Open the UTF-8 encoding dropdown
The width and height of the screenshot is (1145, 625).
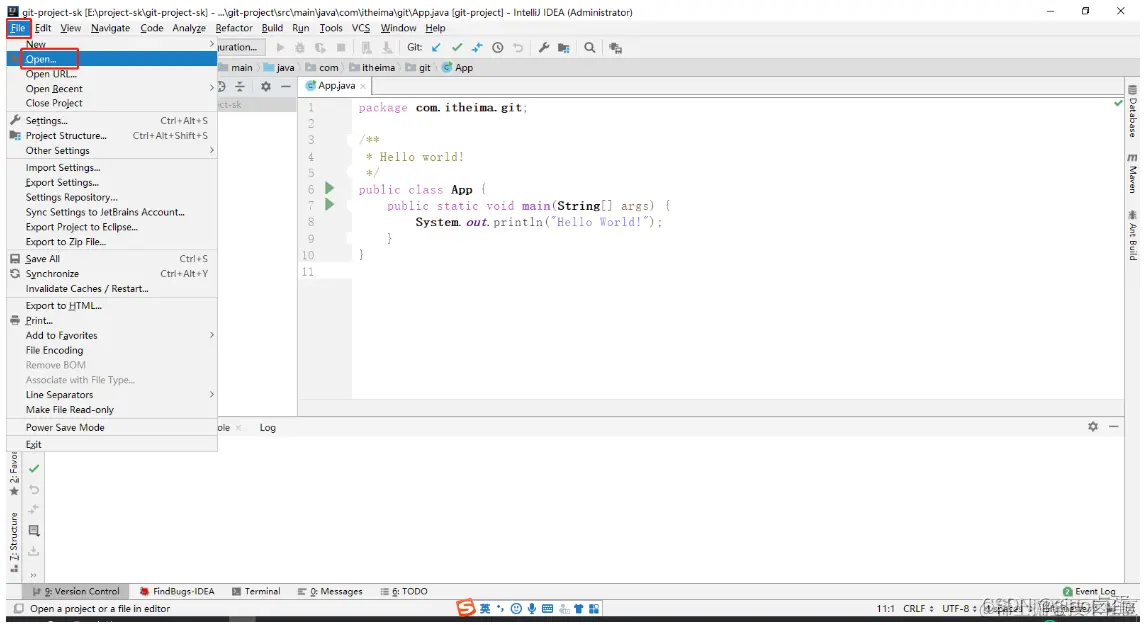pyautogui.click(x=959, y=608)
